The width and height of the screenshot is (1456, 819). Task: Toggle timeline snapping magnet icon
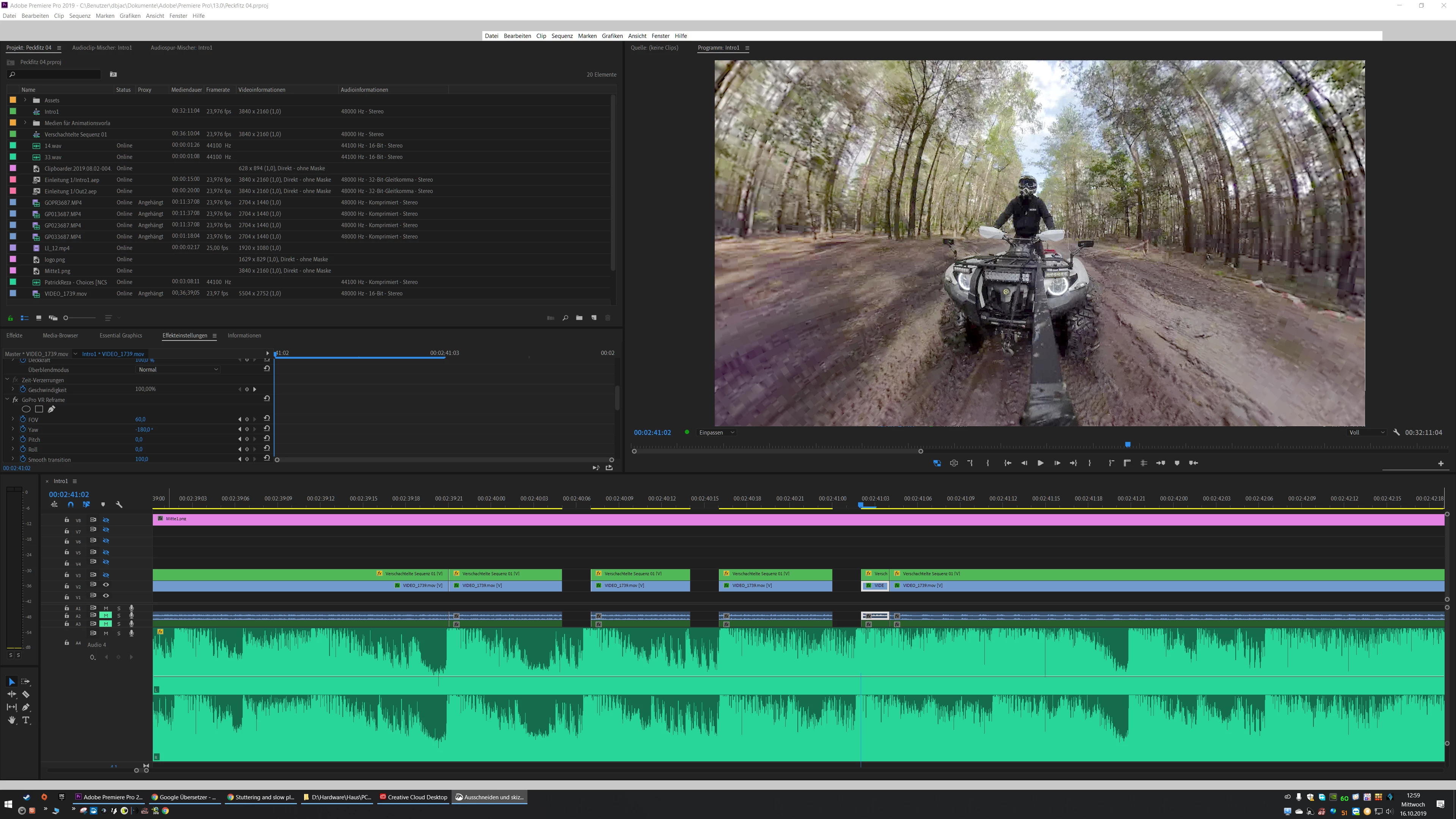click(x=71, y=504)
